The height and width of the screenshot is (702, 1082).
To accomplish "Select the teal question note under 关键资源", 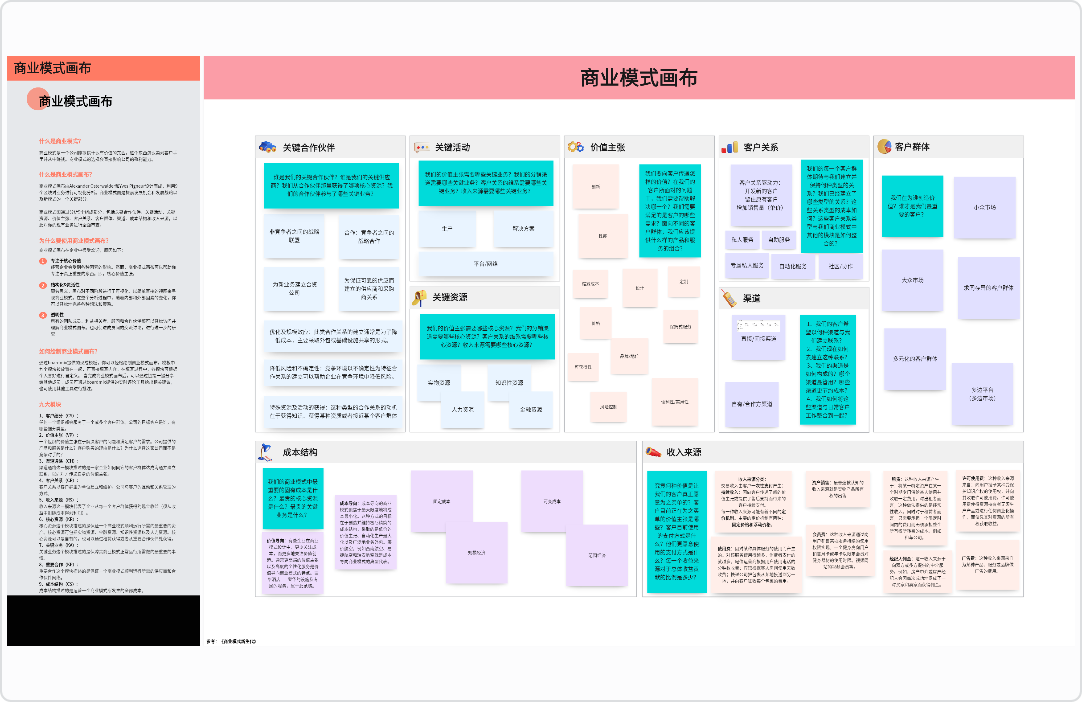I will tap(487, 336).
